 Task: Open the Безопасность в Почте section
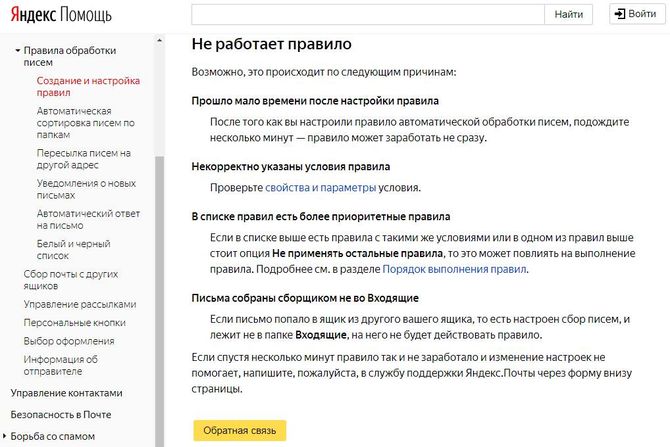tap(61, 415)
